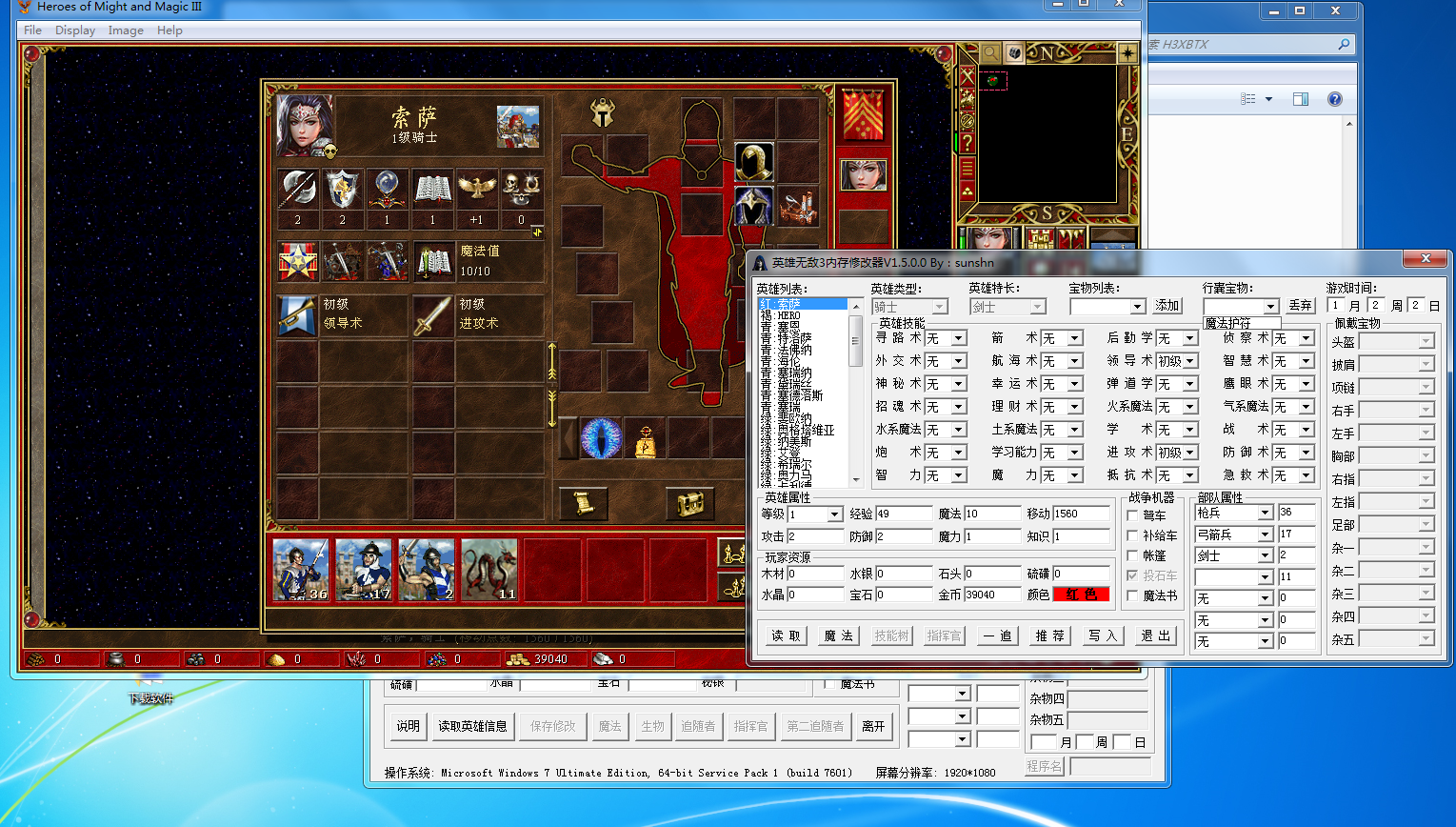Click the red banner flag icon
This screenshot has height=827, width=1456.
coord(863,114)
